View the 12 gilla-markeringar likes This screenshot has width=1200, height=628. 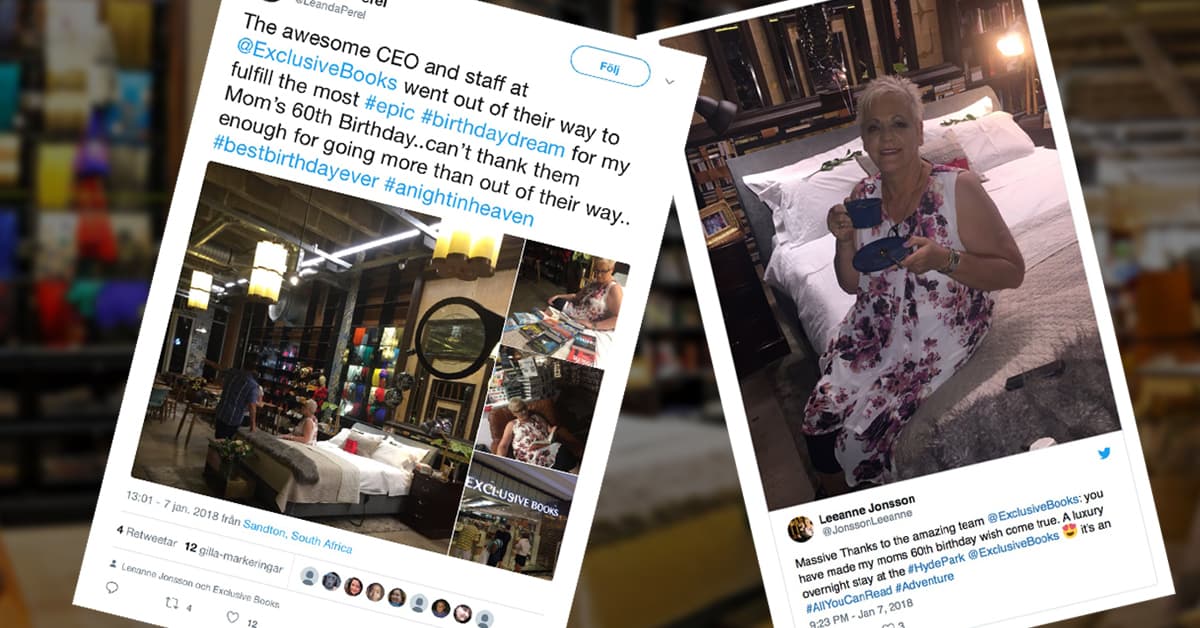[234, 556]
